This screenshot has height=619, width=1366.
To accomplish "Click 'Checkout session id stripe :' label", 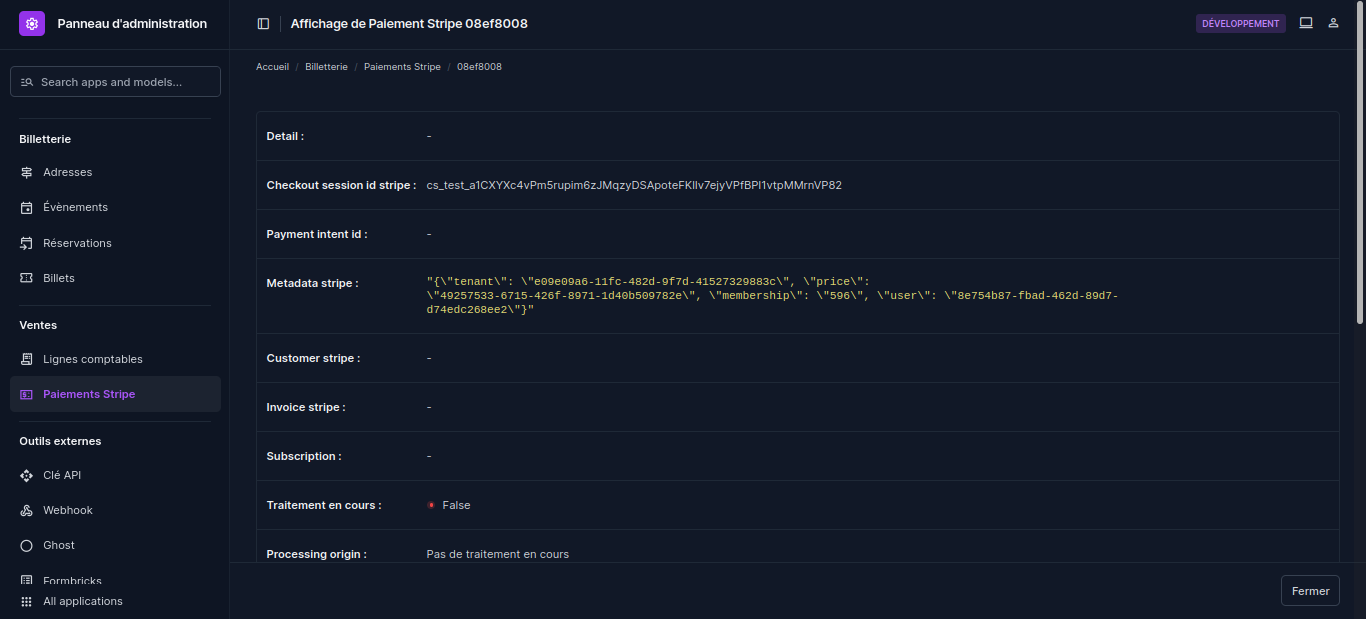I will click(x=341, y=185).
